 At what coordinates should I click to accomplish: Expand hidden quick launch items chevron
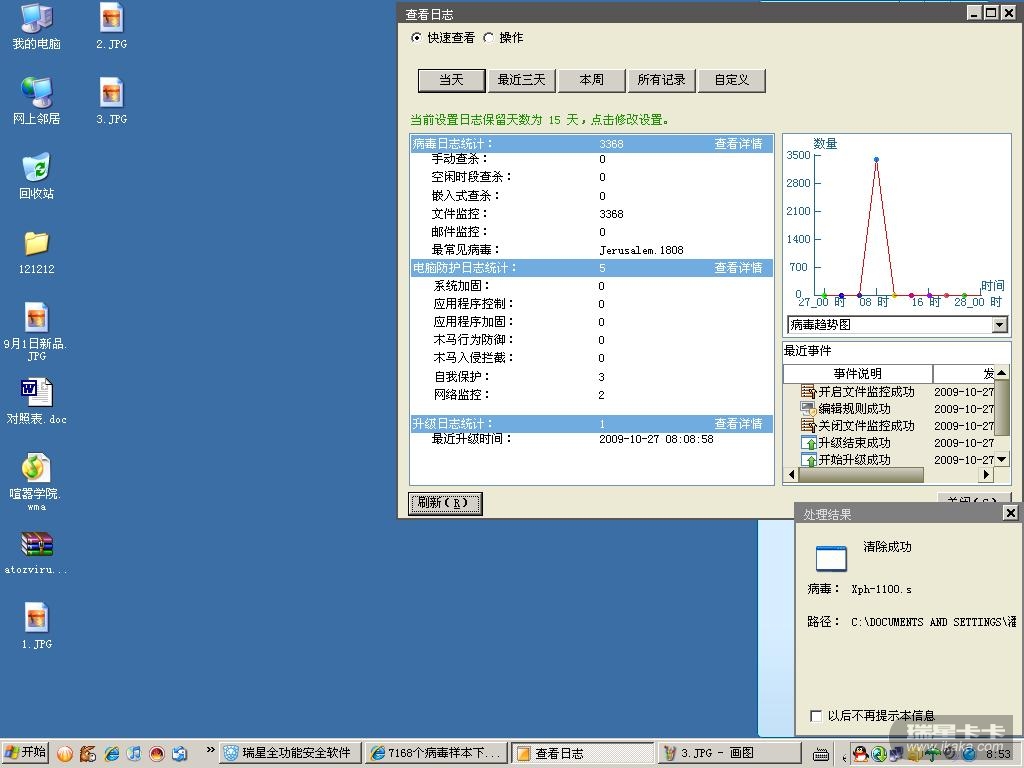tap(210, 750)
